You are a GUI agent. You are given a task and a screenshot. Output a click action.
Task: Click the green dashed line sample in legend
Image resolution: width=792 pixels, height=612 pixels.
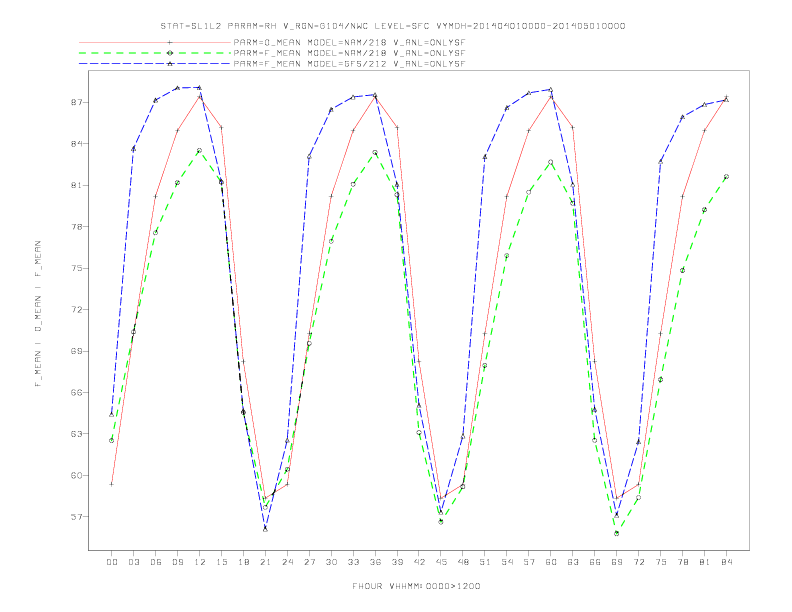click(x=155, y=53)
